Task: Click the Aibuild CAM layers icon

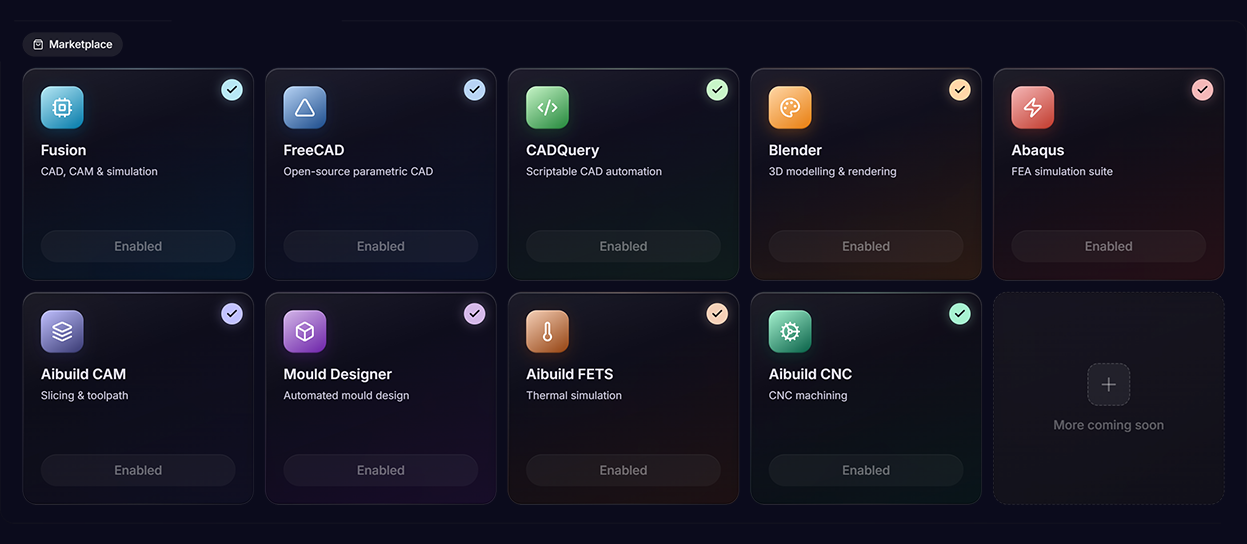Action: [x=62, y=332]
